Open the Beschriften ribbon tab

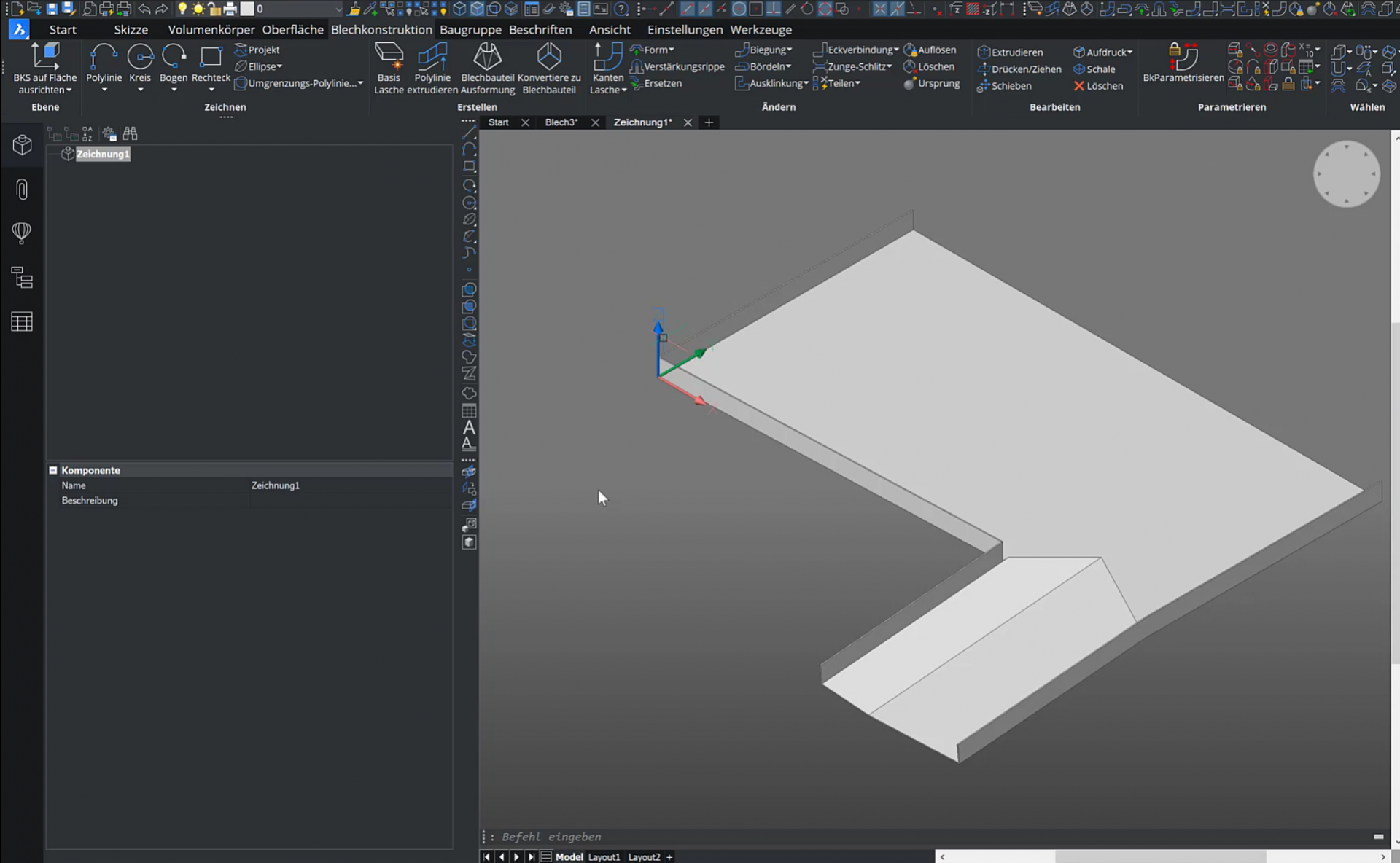540,30
